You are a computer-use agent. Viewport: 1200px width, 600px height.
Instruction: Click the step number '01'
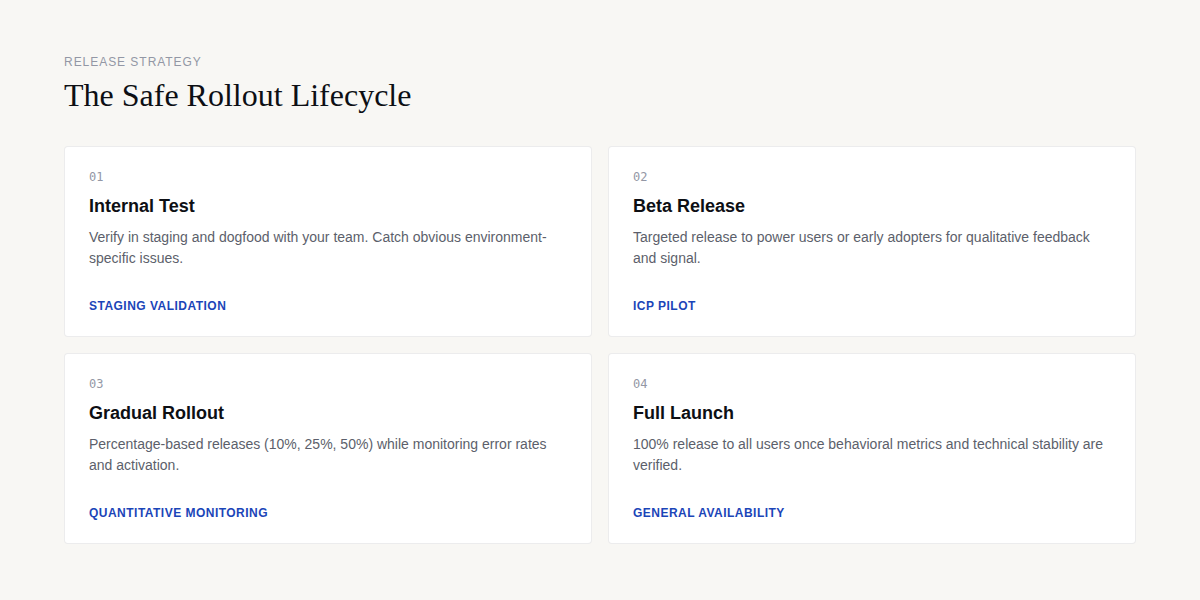[96, 177]
